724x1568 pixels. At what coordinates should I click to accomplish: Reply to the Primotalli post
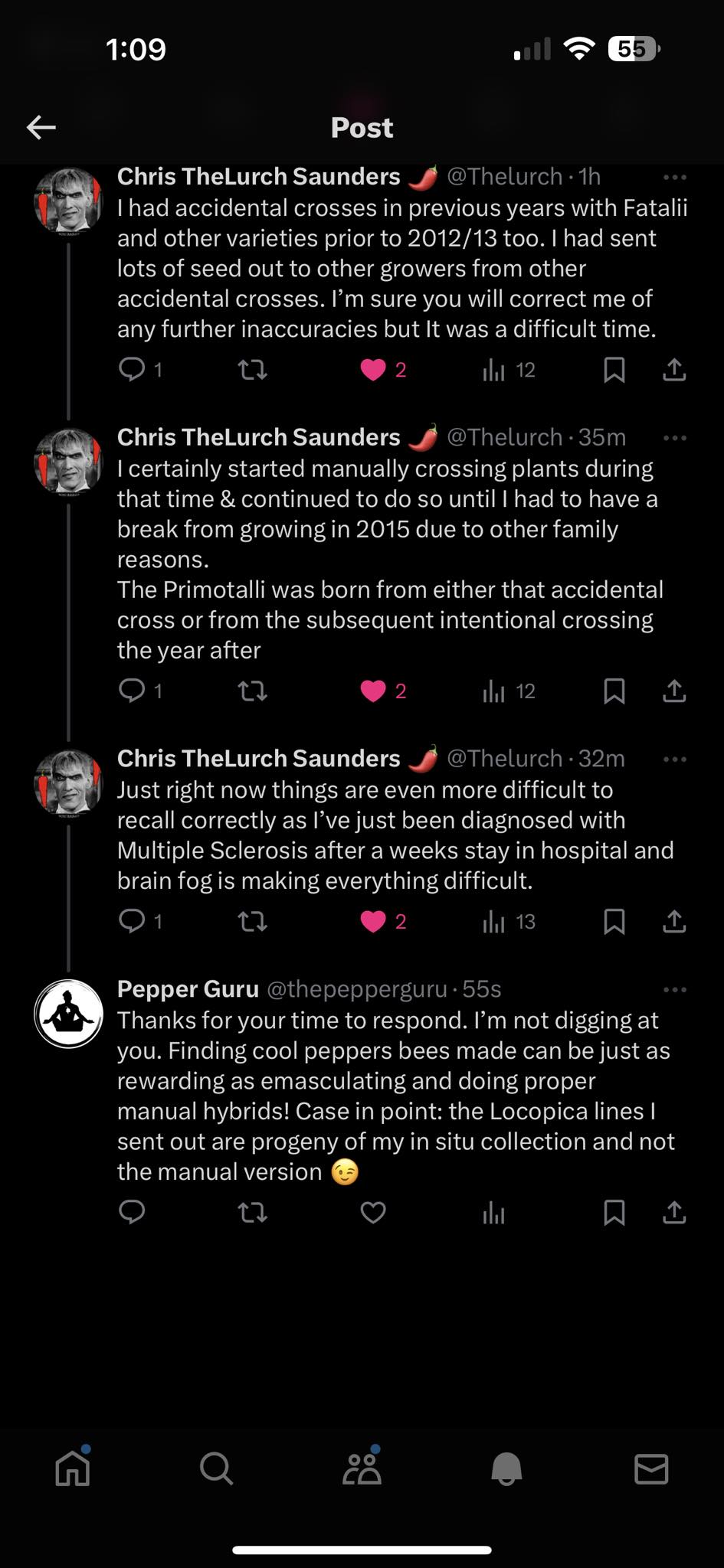tap(132, 691)
